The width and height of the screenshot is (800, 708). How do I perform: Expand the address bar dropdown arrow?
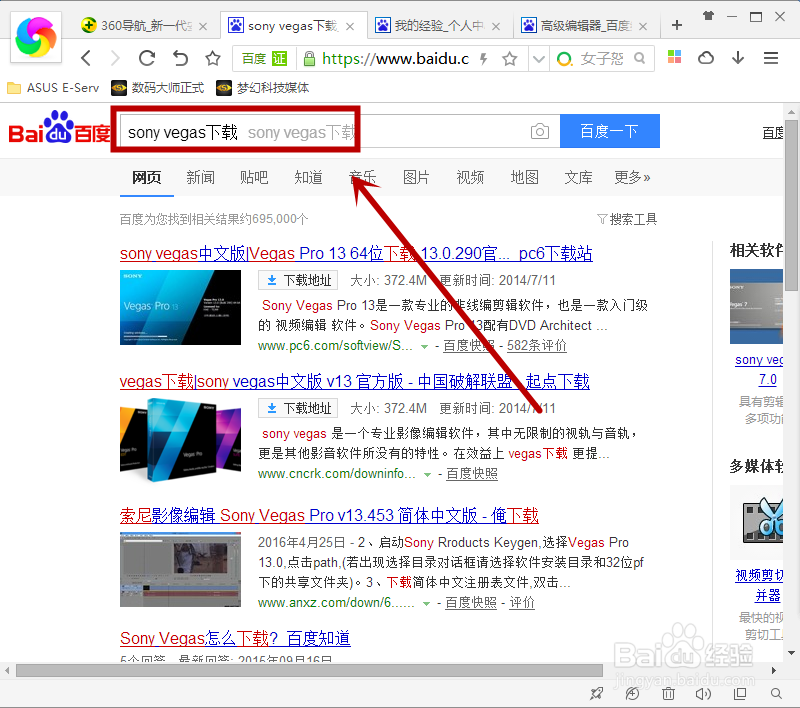click(538, 59)
